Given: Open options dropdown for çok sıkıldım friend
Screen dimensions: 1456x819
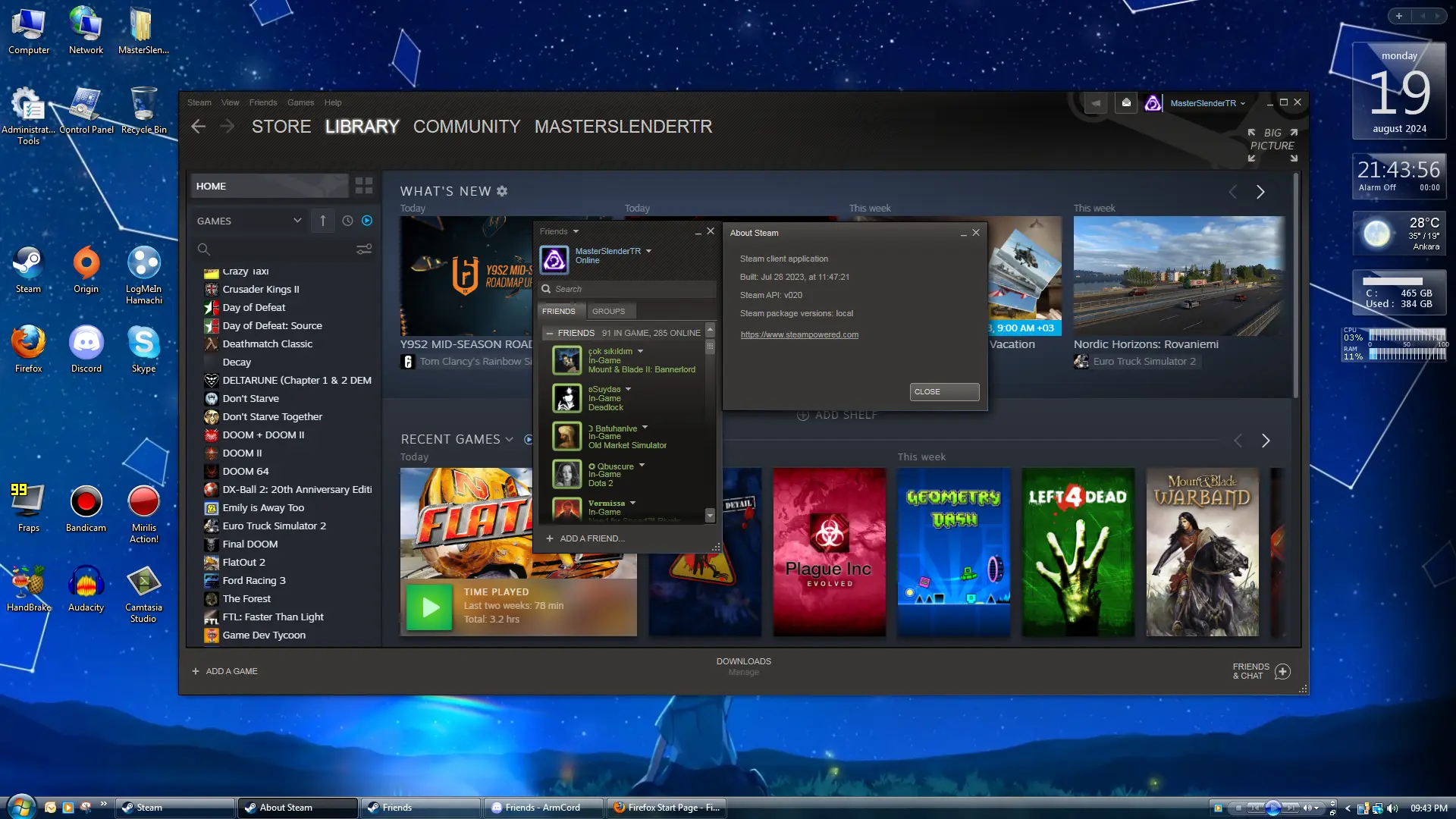Looking at the screenshot, I should point(640,351).
